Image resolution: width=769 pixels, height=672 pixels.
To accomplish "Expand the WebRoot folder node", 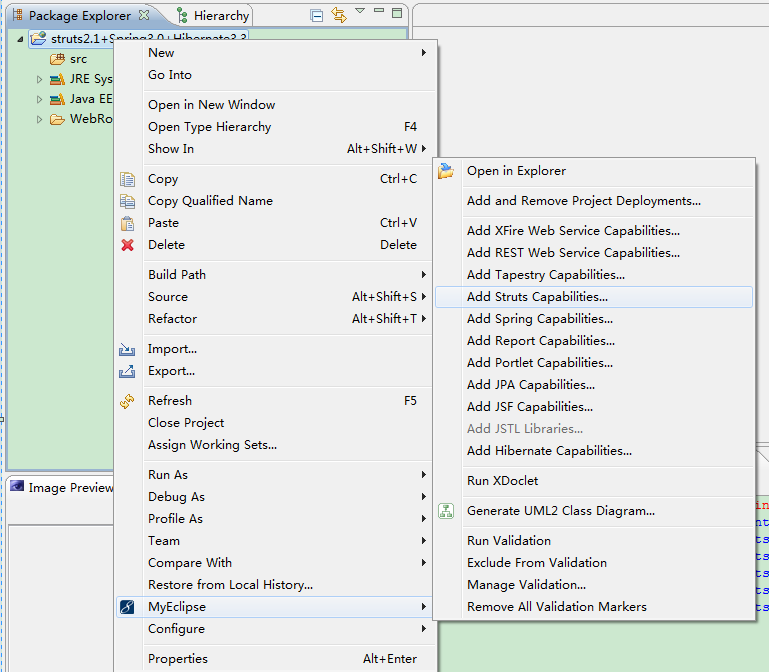I will [39, 119].
